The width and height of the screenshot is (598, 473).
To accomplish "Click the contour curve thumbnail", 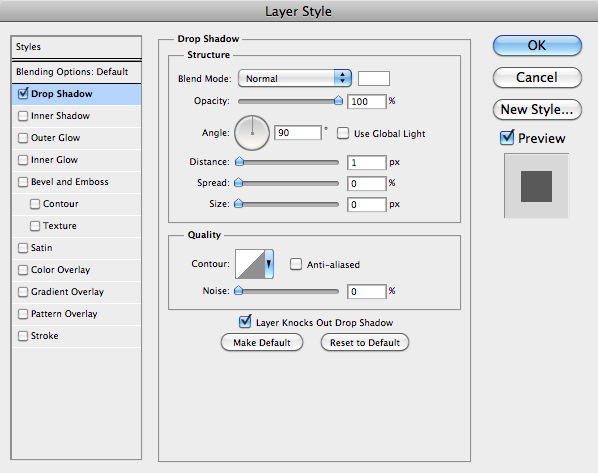I will pyautogui.click(x=250, y=264).
